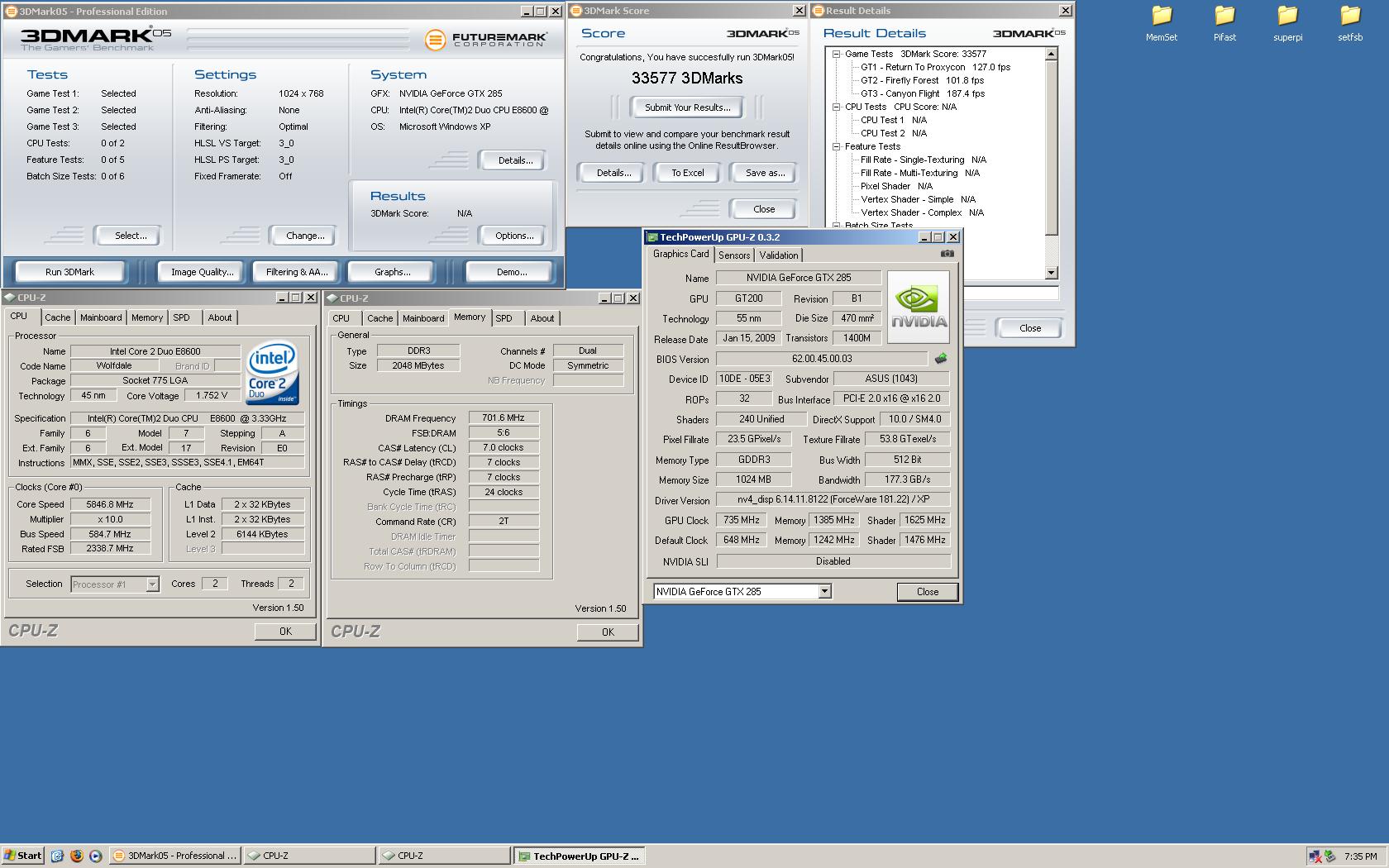
Task: Click OK in the CPU-Z Memory window
Action: click(608, 632)
